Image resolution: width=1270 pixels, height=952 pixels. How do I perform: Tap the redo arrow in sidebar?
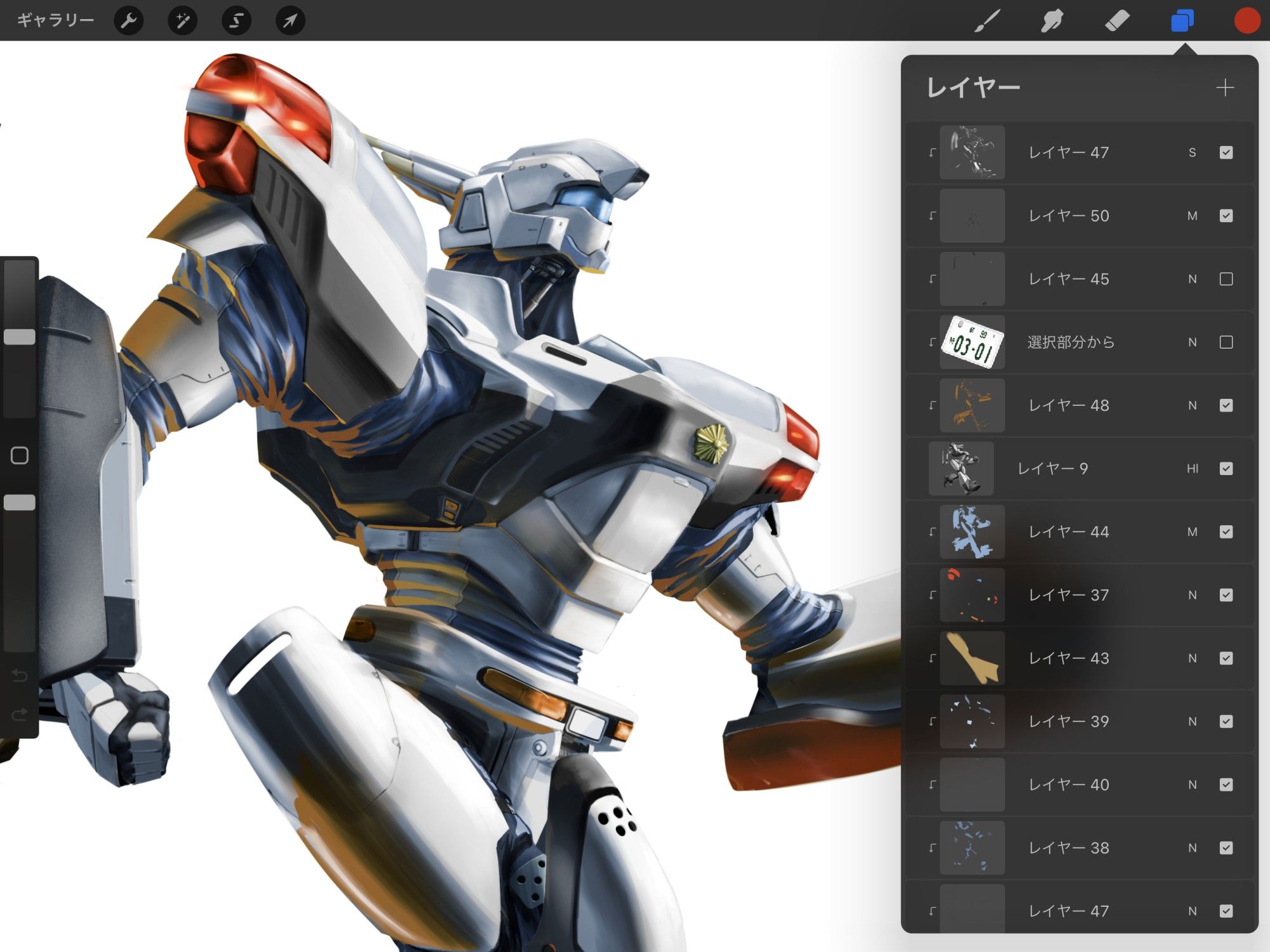point(20,714)
